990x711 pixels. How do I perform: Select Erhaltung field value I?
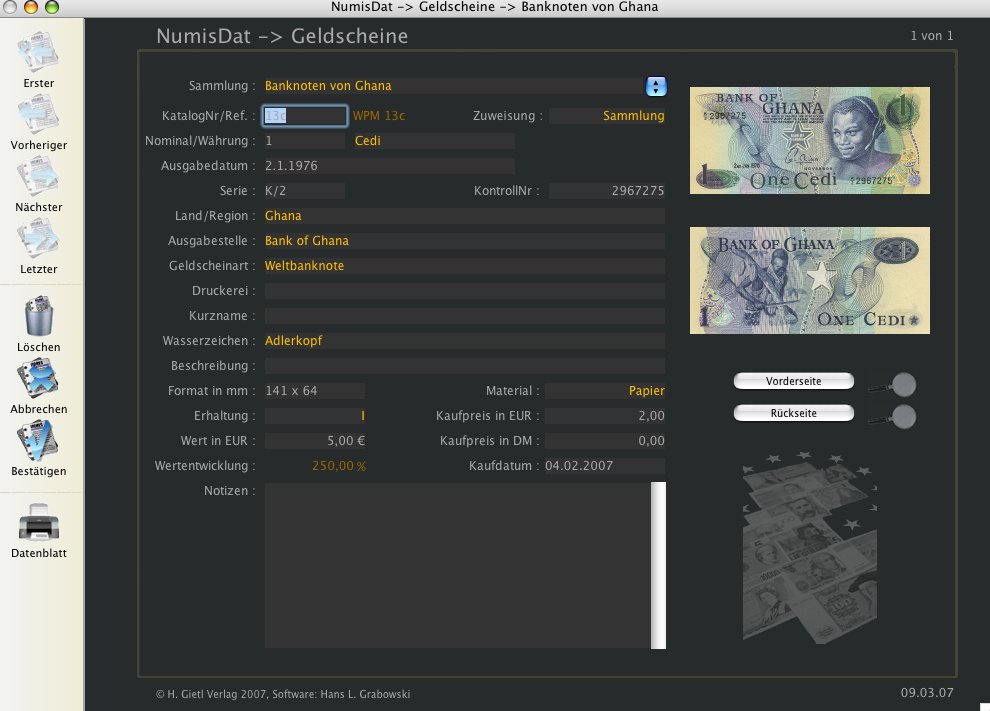coord(314,416)
